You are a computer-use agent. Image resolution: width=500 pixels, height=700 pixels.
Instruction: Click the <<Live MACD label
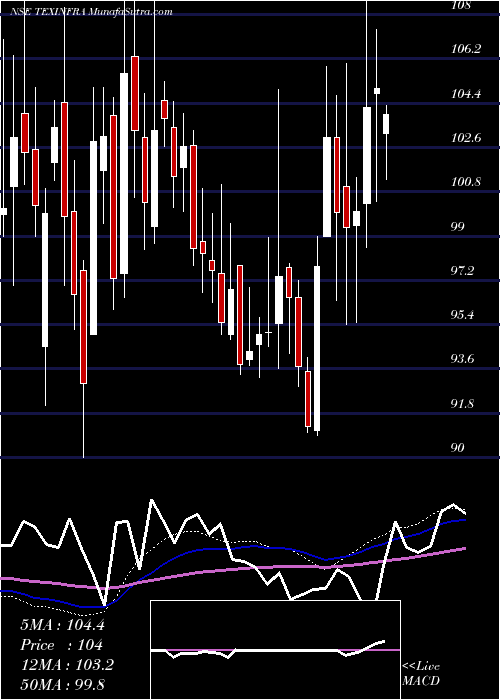point(421,673)
